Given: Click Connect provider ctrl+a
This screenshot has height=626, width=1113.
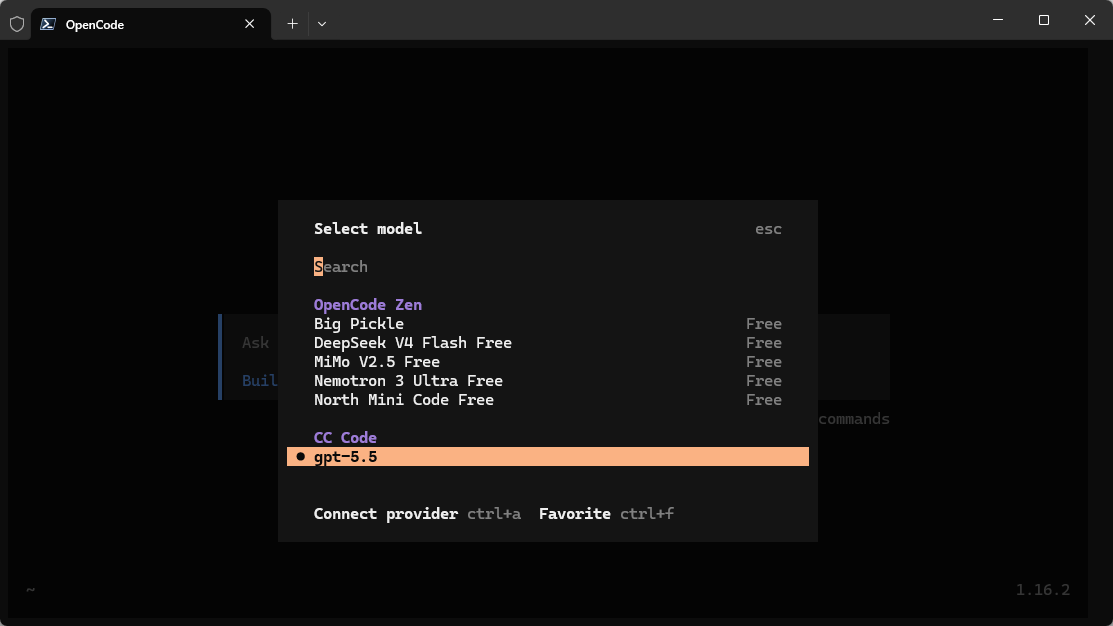Looking at the screenshot, I should tap(417, 514).
